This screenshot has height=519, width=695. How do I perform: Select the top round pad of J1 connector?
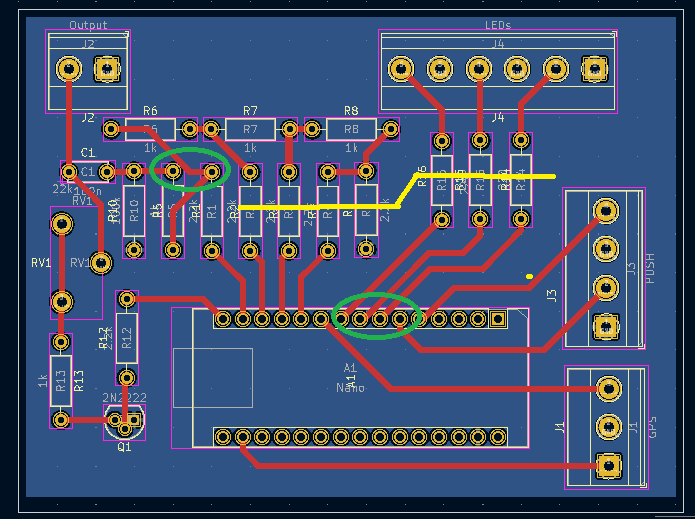coord(609,388)
